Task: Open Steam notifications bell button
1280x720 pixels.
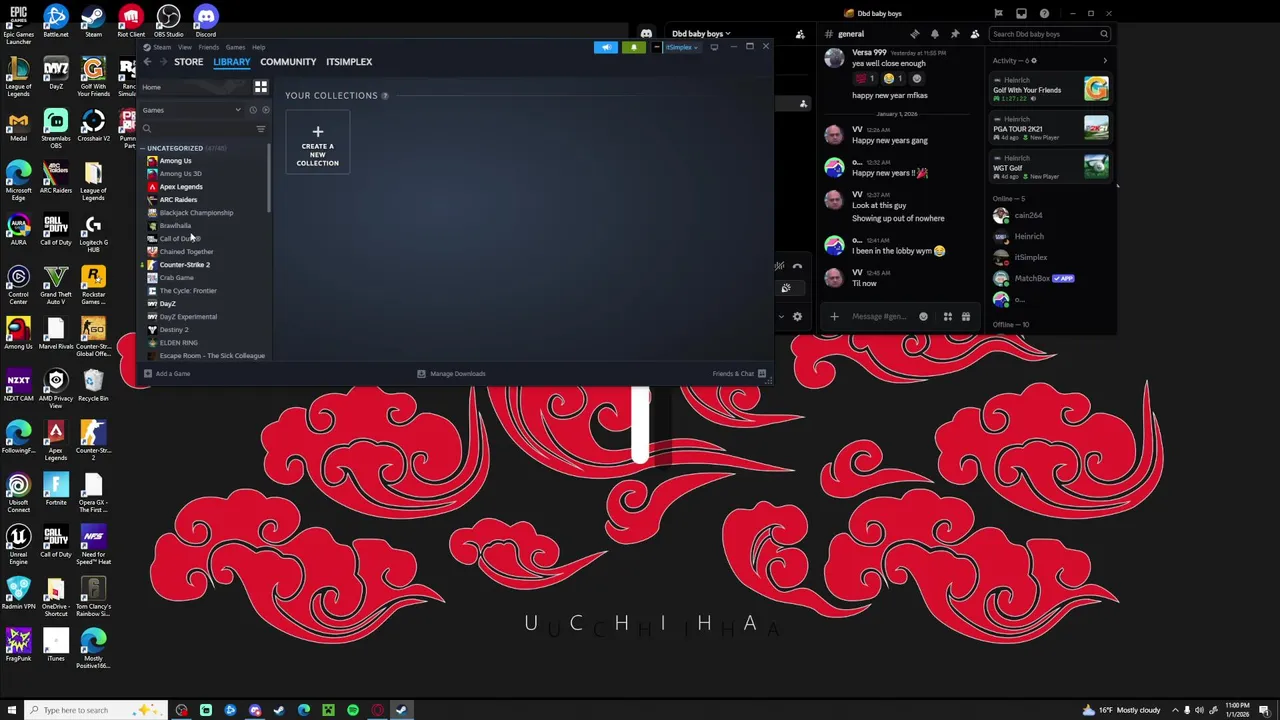Action: click(633, 47)
